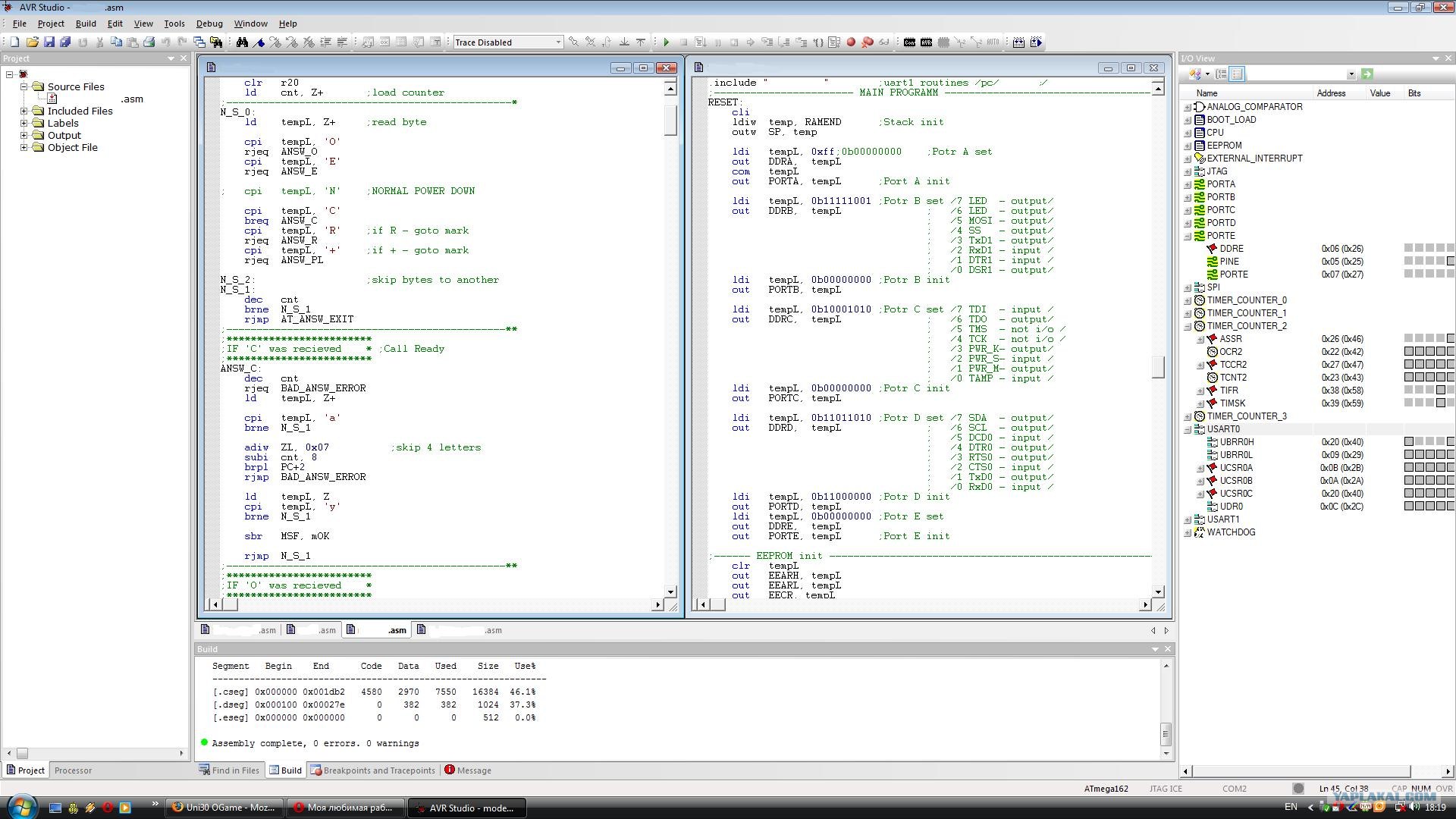Open the I/O View search dropdown arrow
The image size is (1456, 819).
pos(1351,74)
